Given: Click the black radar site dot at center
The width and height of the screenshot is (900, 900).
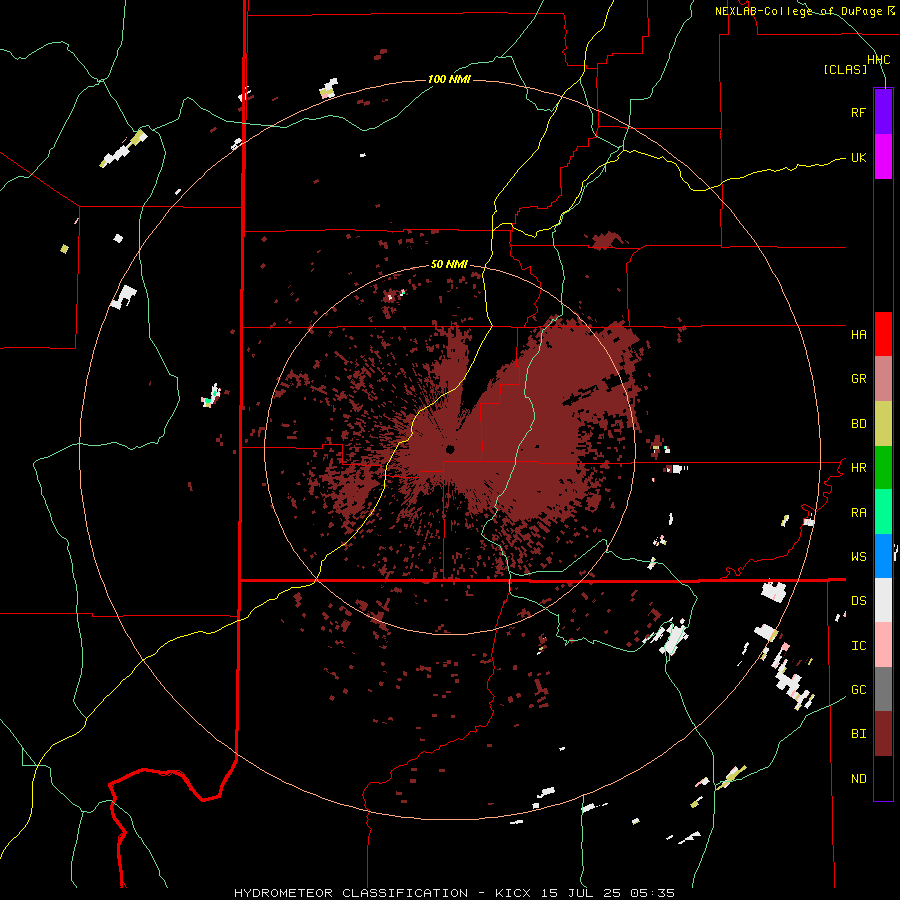Looking at the screenshot, I should (x=450, y=449).
